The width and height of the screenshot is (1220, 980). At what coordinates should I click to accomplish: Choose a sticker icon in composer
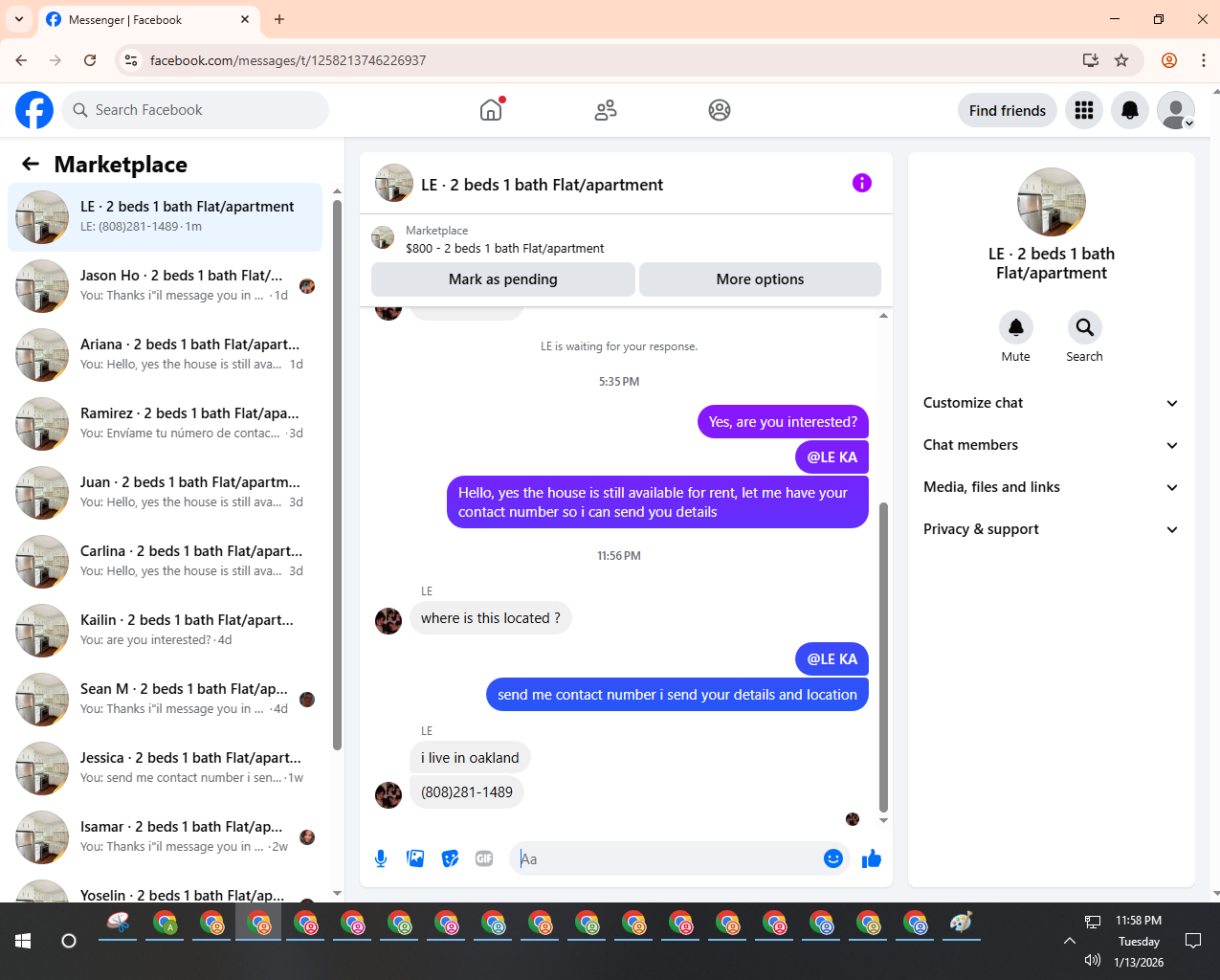(x=450, y=858)
